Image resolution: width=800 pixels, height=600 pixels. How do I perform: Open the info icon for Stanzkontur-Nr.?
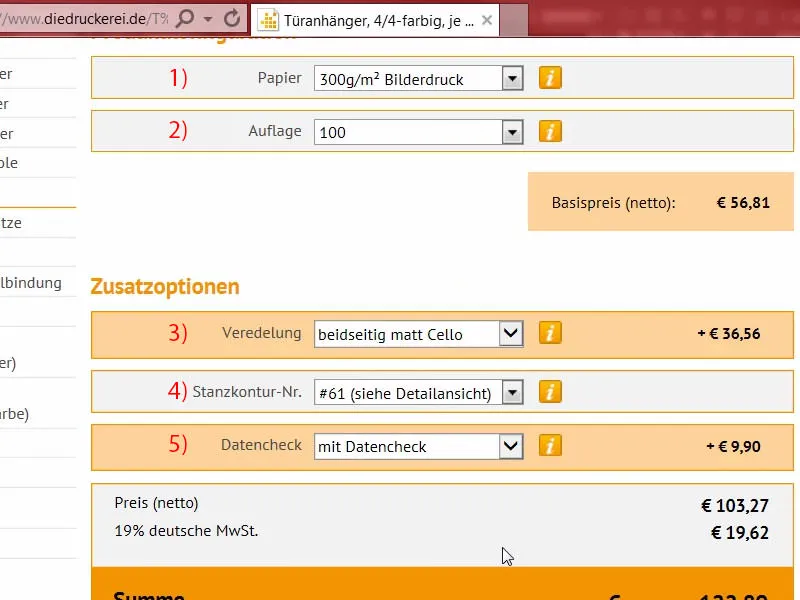coord(550,392)
